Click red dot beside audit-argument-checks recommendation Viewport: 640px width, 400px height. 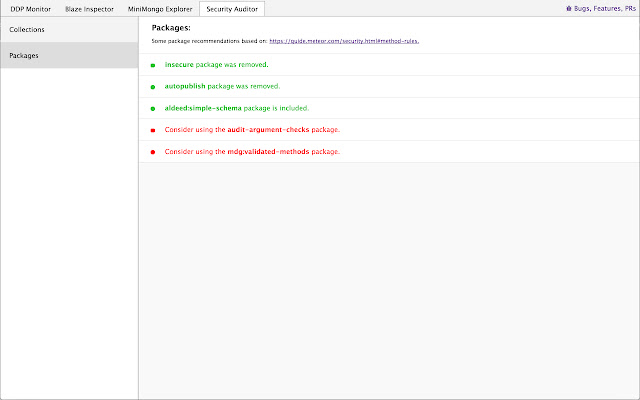153,130
